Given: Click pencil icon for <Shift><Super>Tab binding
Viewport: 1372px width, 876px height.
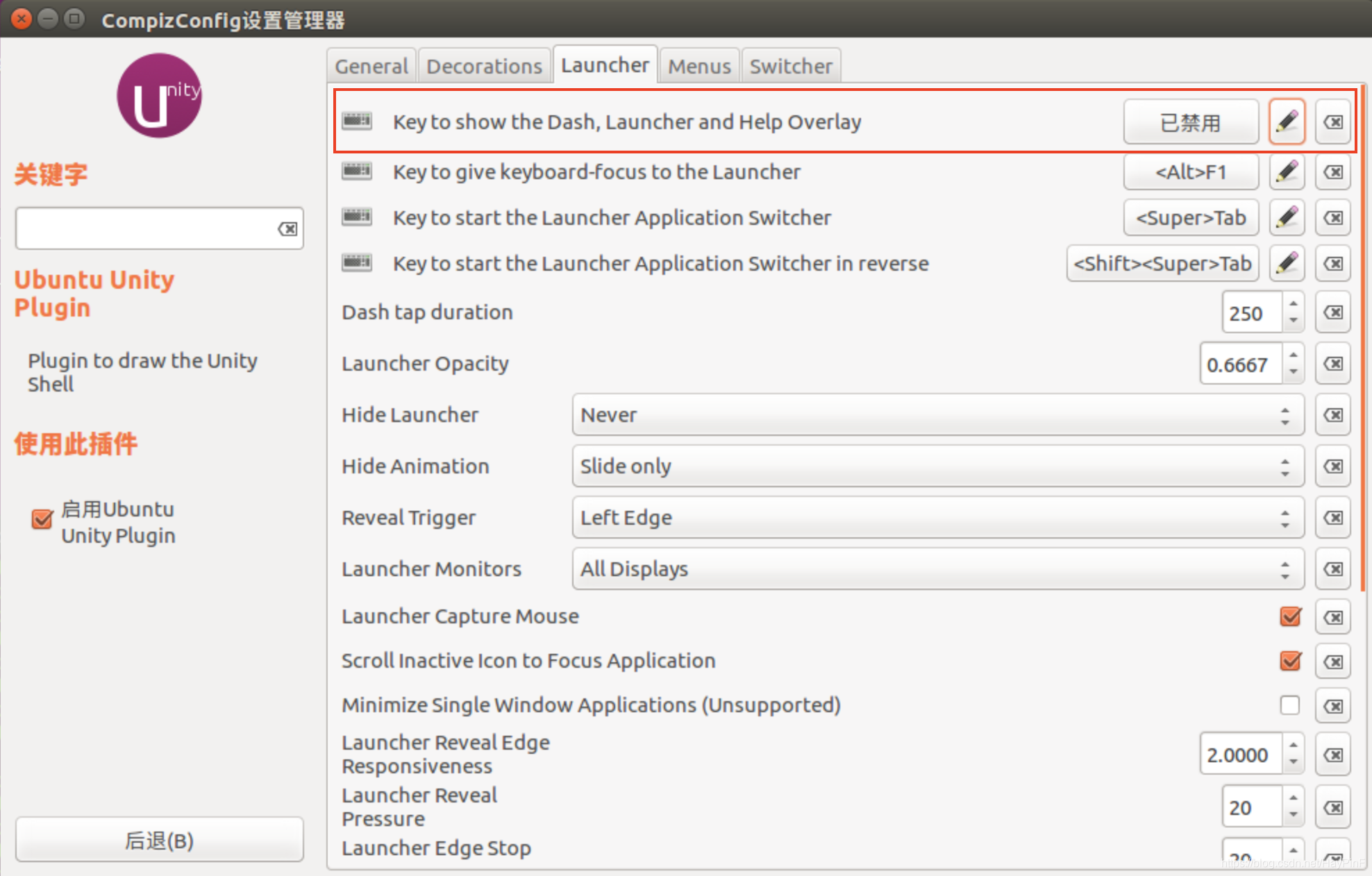Looking at the screenshot, I should 1287,264.
